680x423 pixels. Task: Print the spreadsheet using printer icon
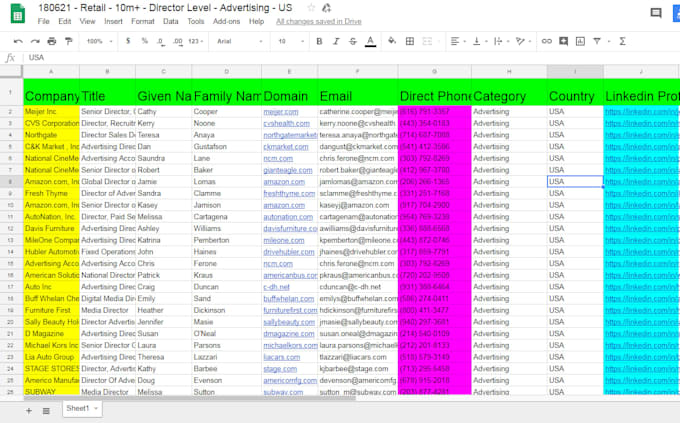point(52,41)
